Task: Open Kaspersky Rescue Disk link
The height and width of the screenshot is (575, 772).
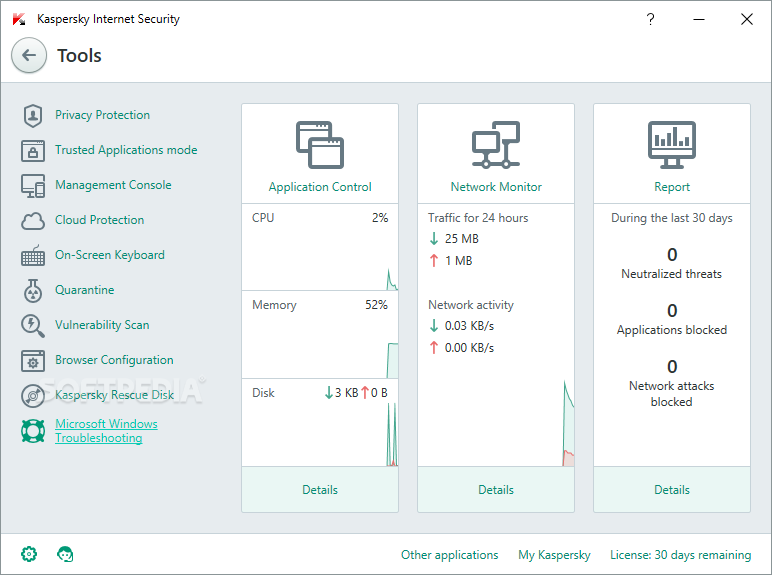Action: tap(114, 395)
